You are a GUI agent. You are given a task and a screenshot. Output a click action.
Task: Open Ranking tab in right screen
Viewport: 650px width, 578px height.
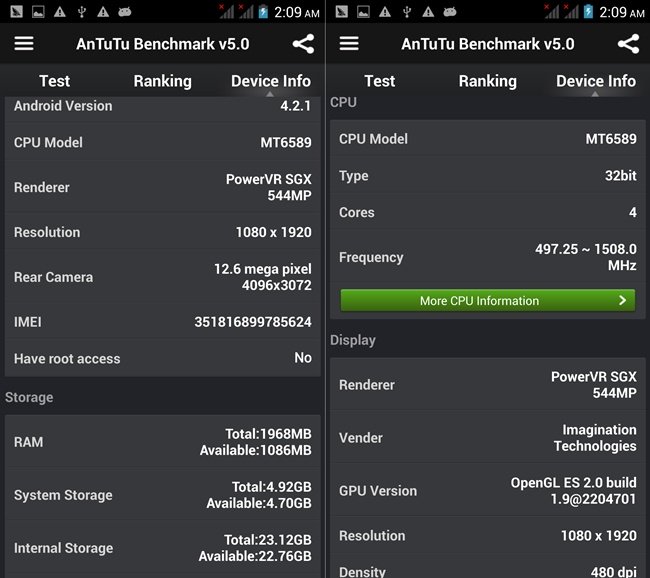click(487, 81)
